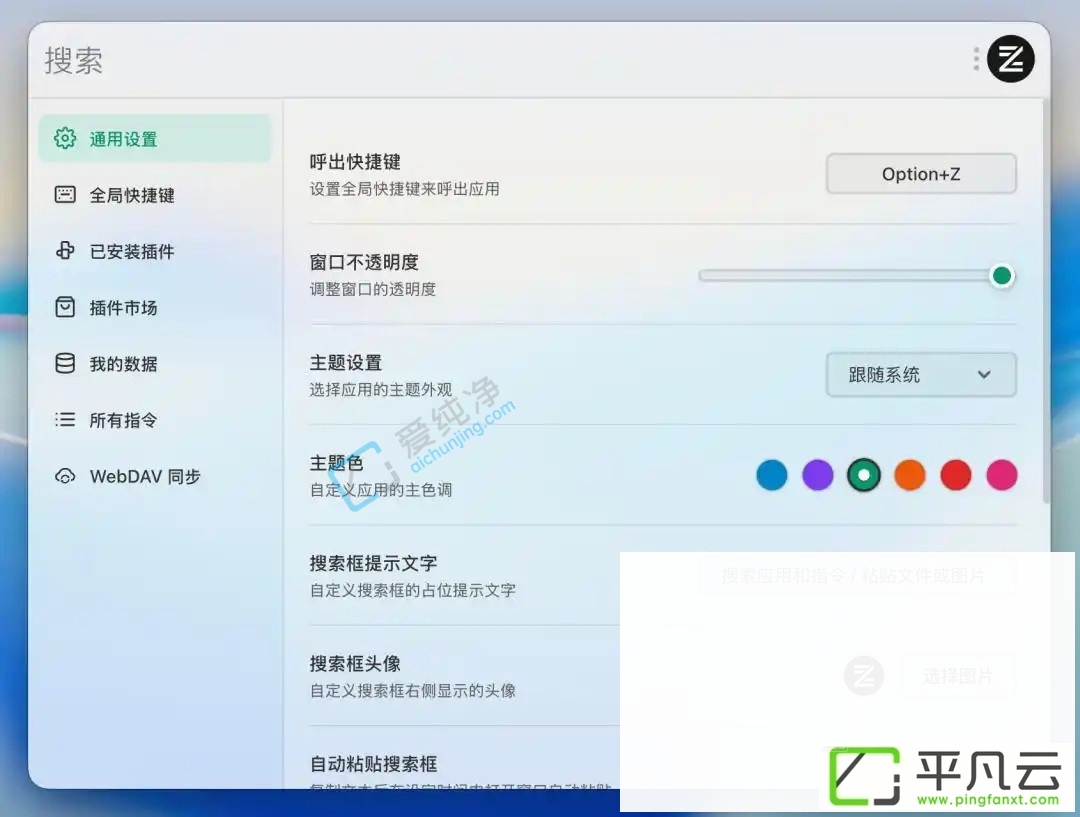Image resolution: width=1080 pixels, height=817 pixels.
Task: Select 我的数据 menu item
Action: coord(155,363)
